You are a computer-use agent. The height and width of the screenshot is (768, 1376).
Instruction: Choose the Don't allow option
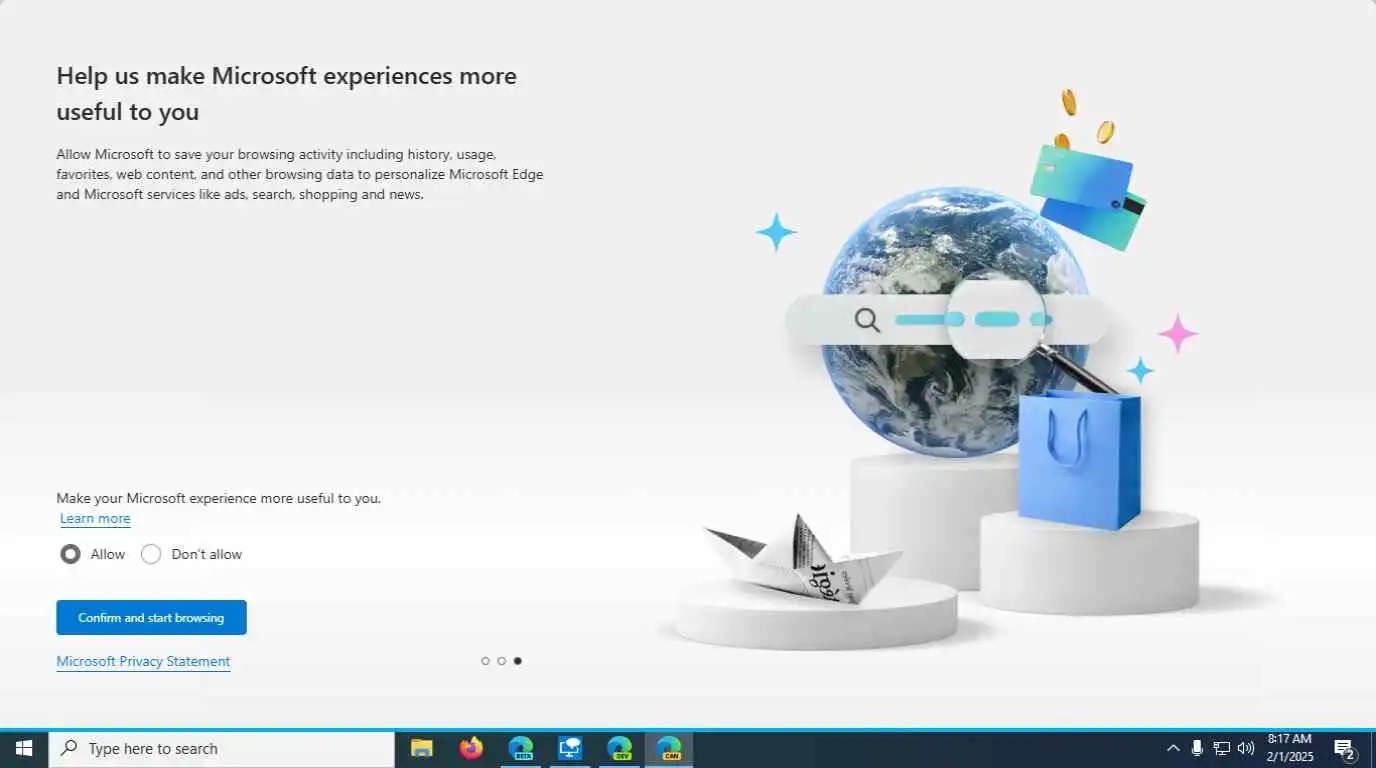(x=151, y=554)
